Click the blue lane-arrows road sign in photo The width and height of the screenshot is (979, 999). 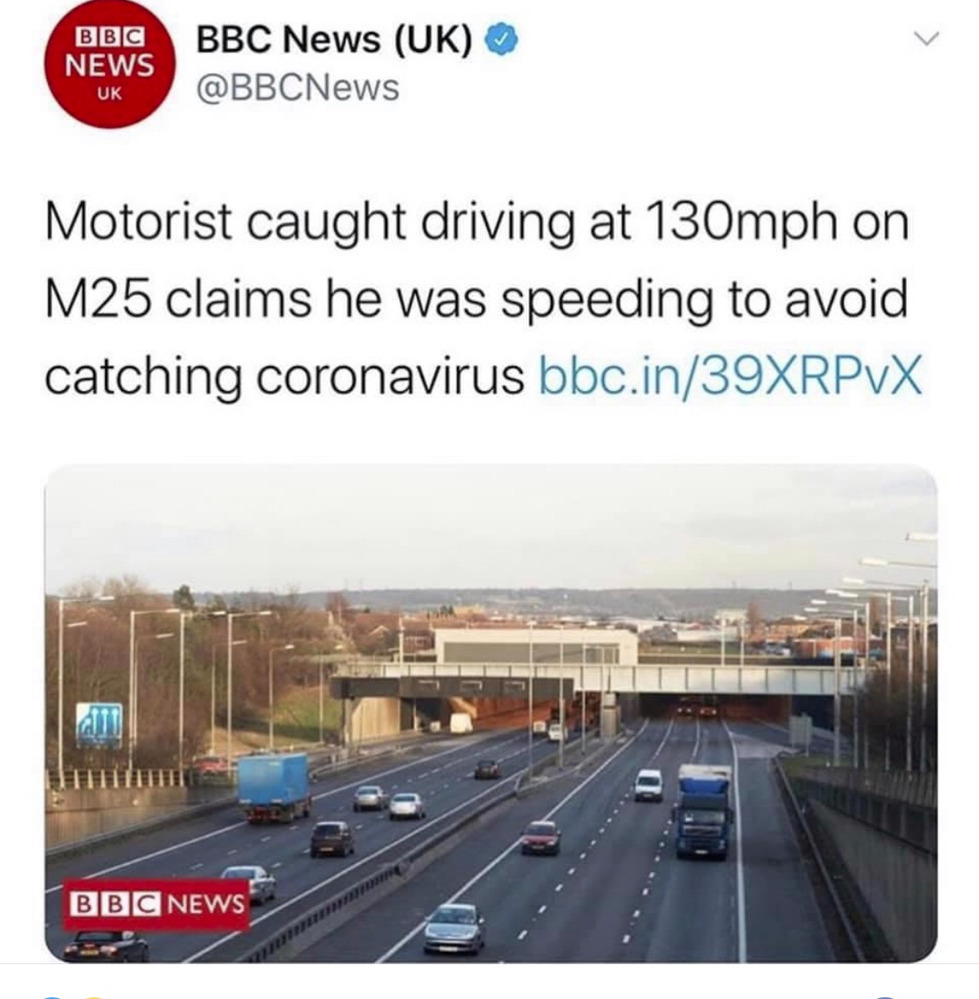point(99,725)
